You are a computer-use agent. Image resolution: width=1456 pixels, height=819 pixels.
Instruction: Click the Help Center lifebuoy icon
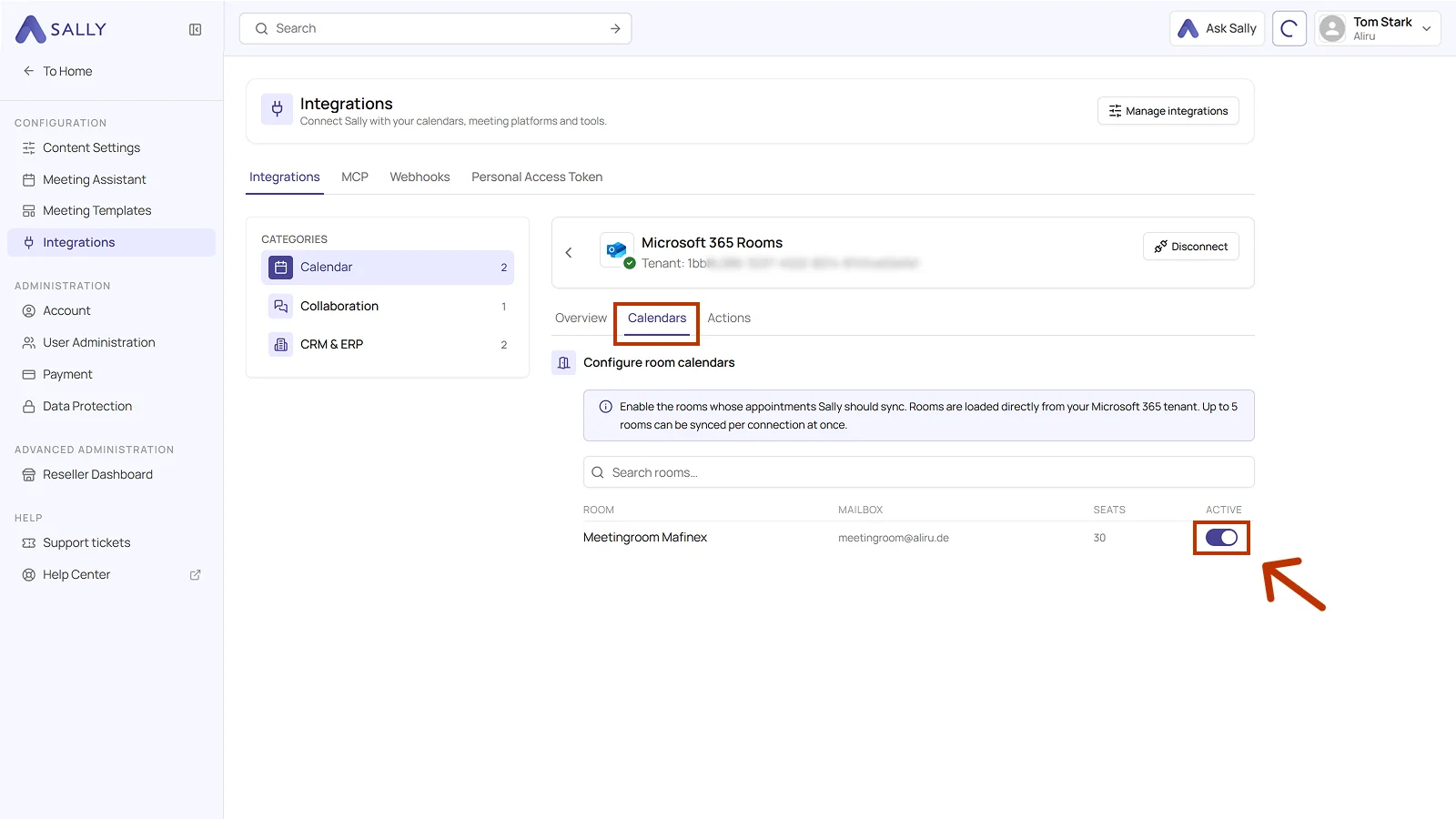[29, 574]
